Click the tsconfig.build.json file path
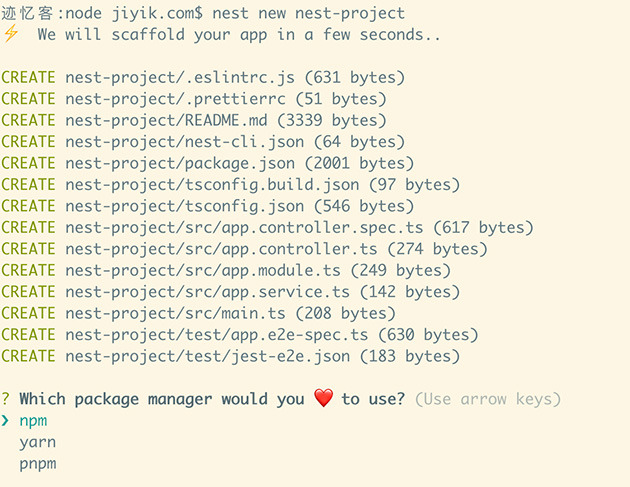The image size is (630, 487). (213, 184)
